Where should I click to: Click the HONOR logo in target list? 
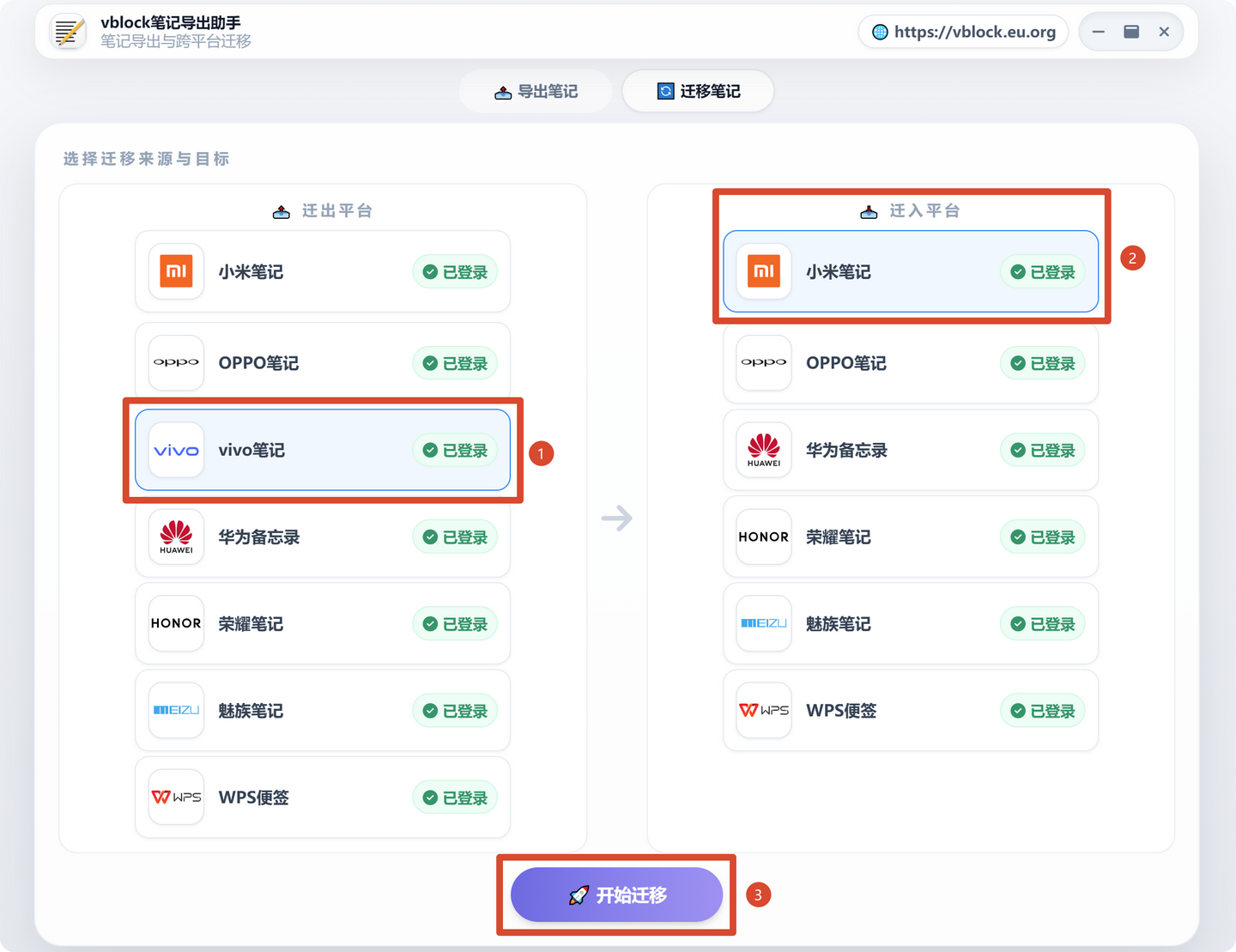tap(764, 537)
